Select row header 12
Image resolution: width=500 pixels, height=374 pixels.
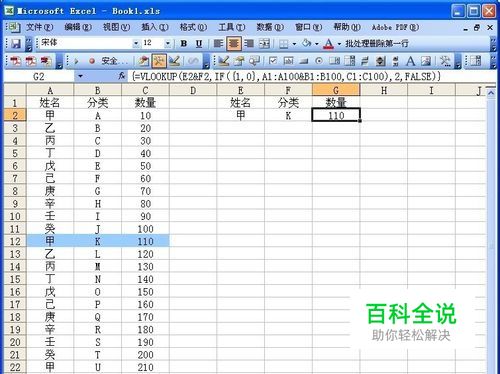15,241
